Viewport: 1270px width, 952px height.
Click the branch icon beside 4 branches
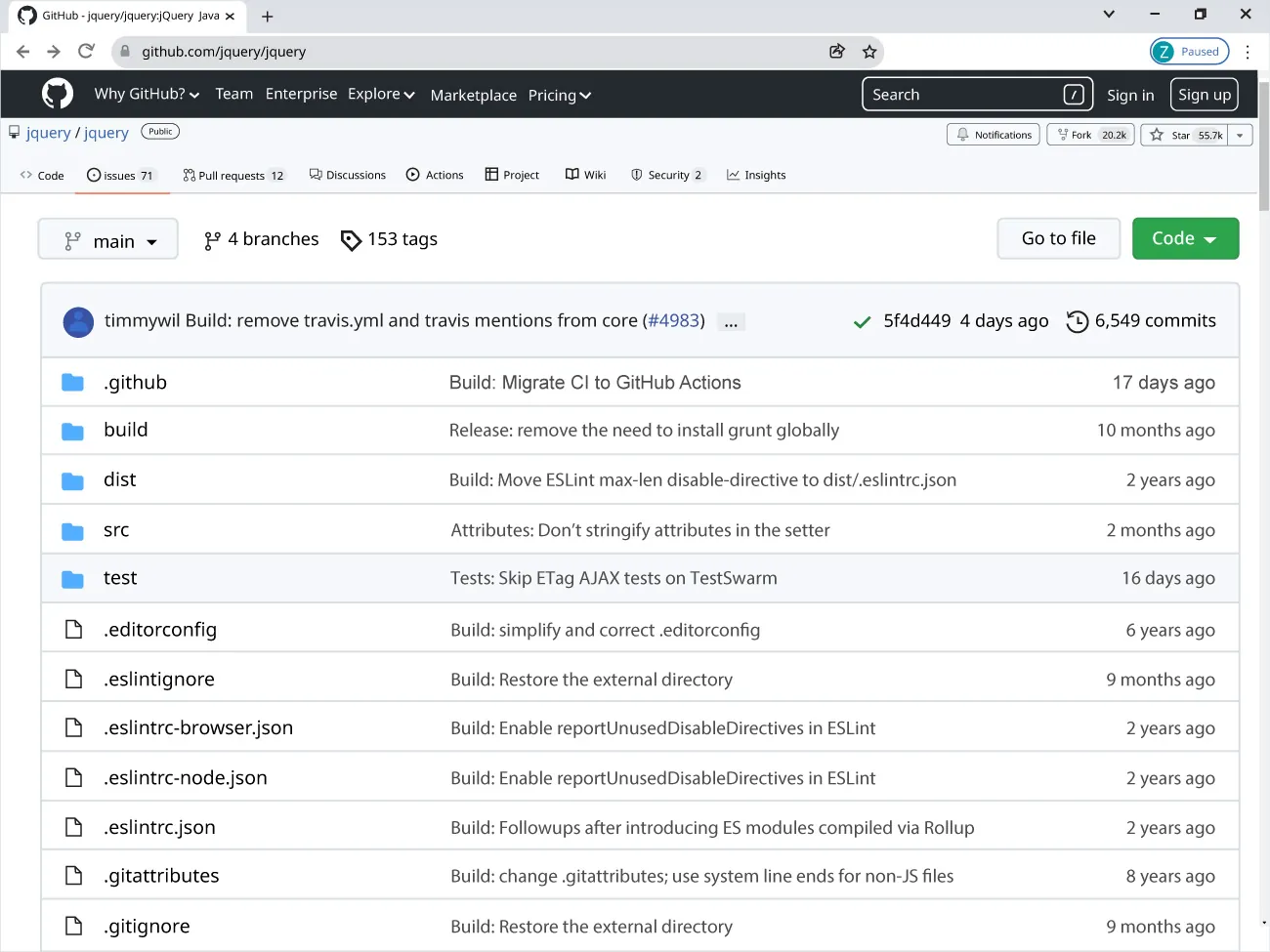click(212, 238)
